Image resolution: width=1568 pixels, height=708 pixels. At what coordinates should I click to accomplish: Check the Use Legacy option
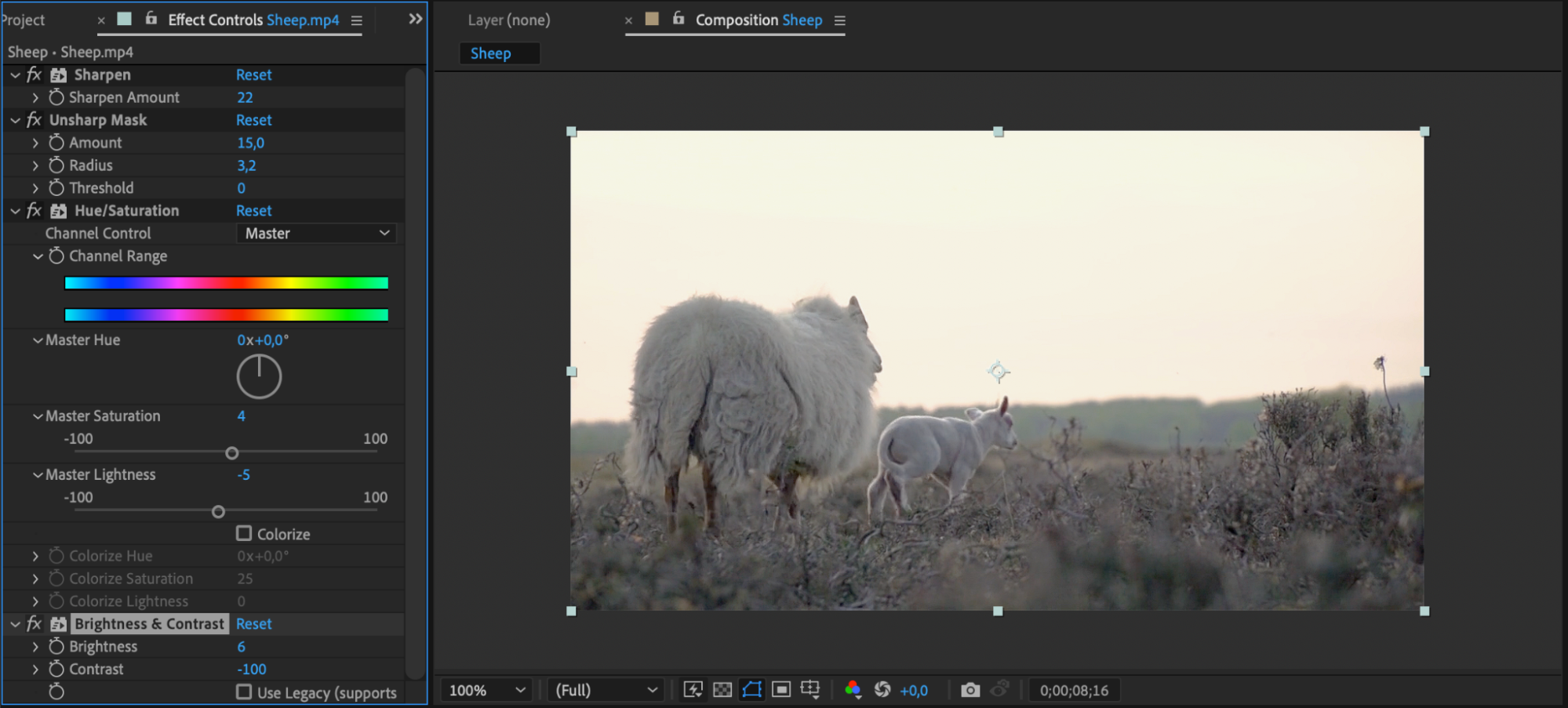point(244,692)
